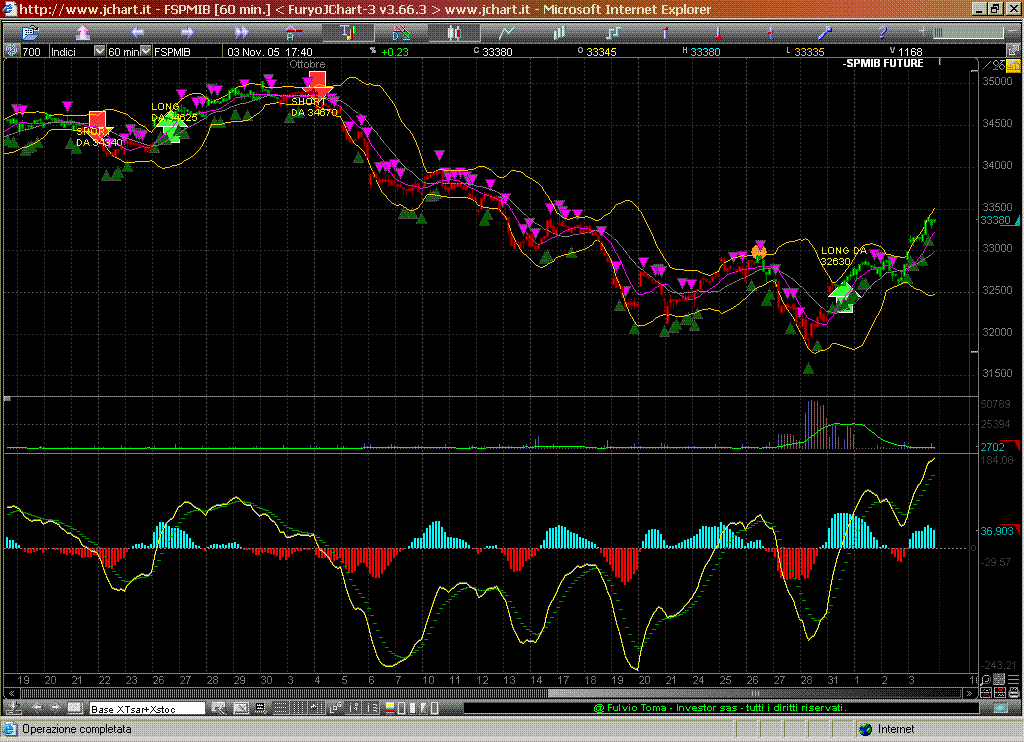Click the open folder icon in toolbar
Image resolution: width=1024 pixels, height=742 pixels.
30,32
